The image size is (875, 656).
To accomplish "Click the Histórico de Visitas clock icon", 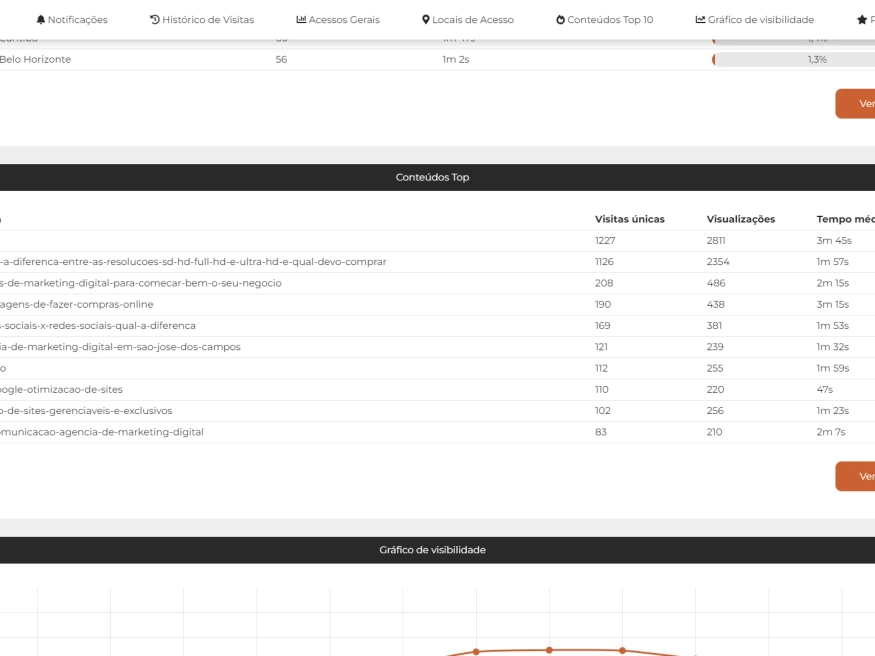I will click(154, 20).
